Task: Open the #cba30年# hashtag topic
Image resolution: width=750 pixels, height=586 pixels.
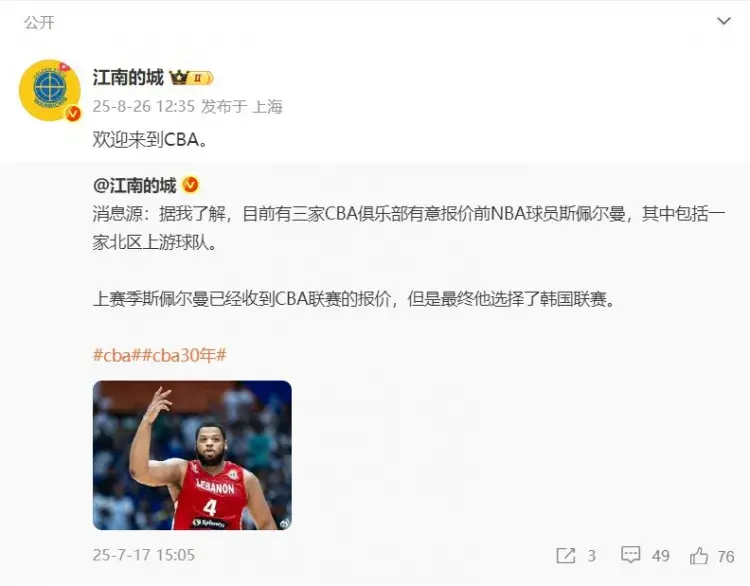Action: click(184, 355)
